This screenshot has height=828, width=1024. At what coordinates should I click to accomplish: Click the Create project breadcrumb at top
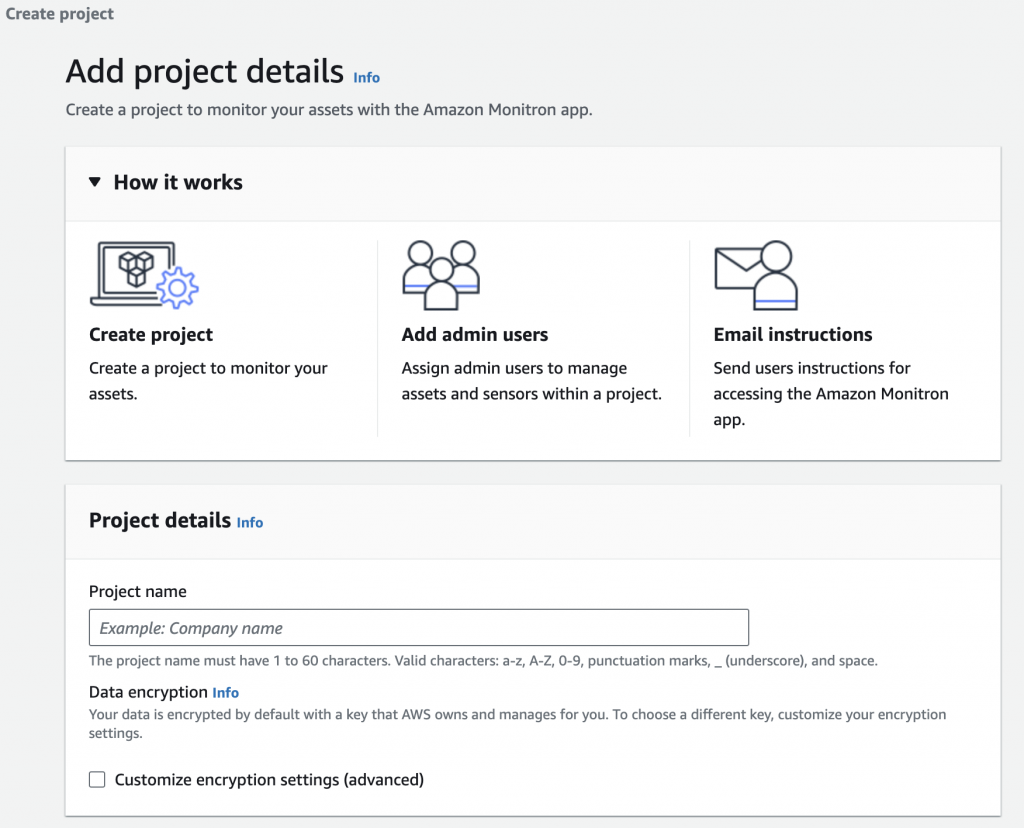(60, 14)
